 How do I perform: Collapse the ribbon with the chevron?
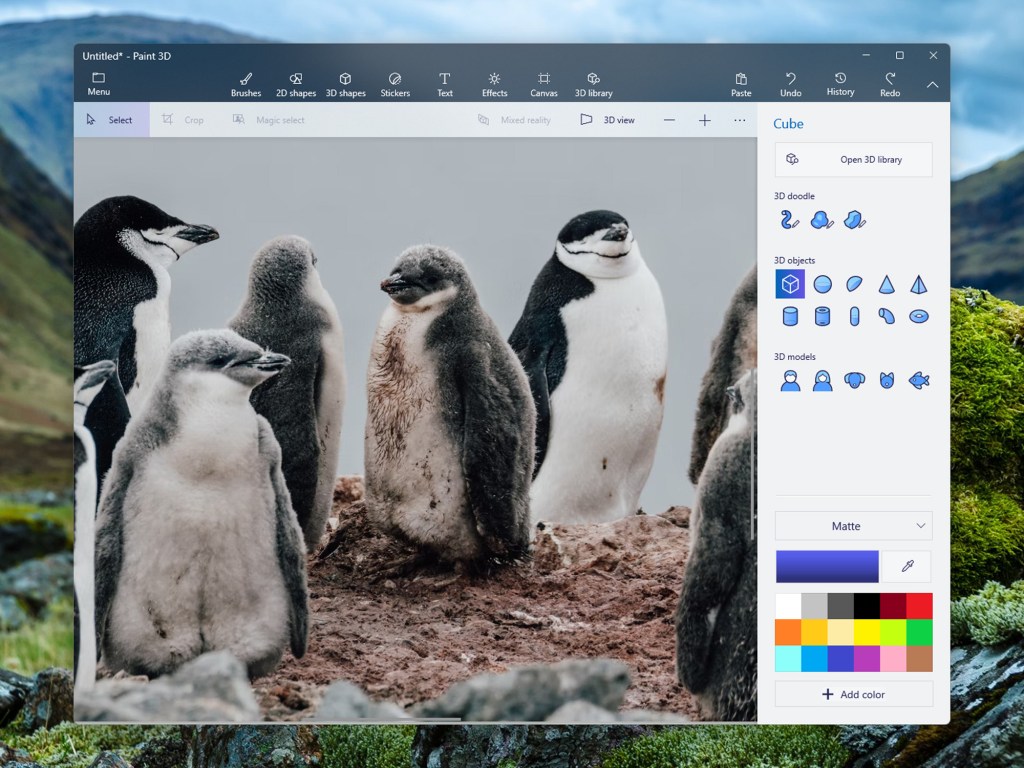(932, 85)
